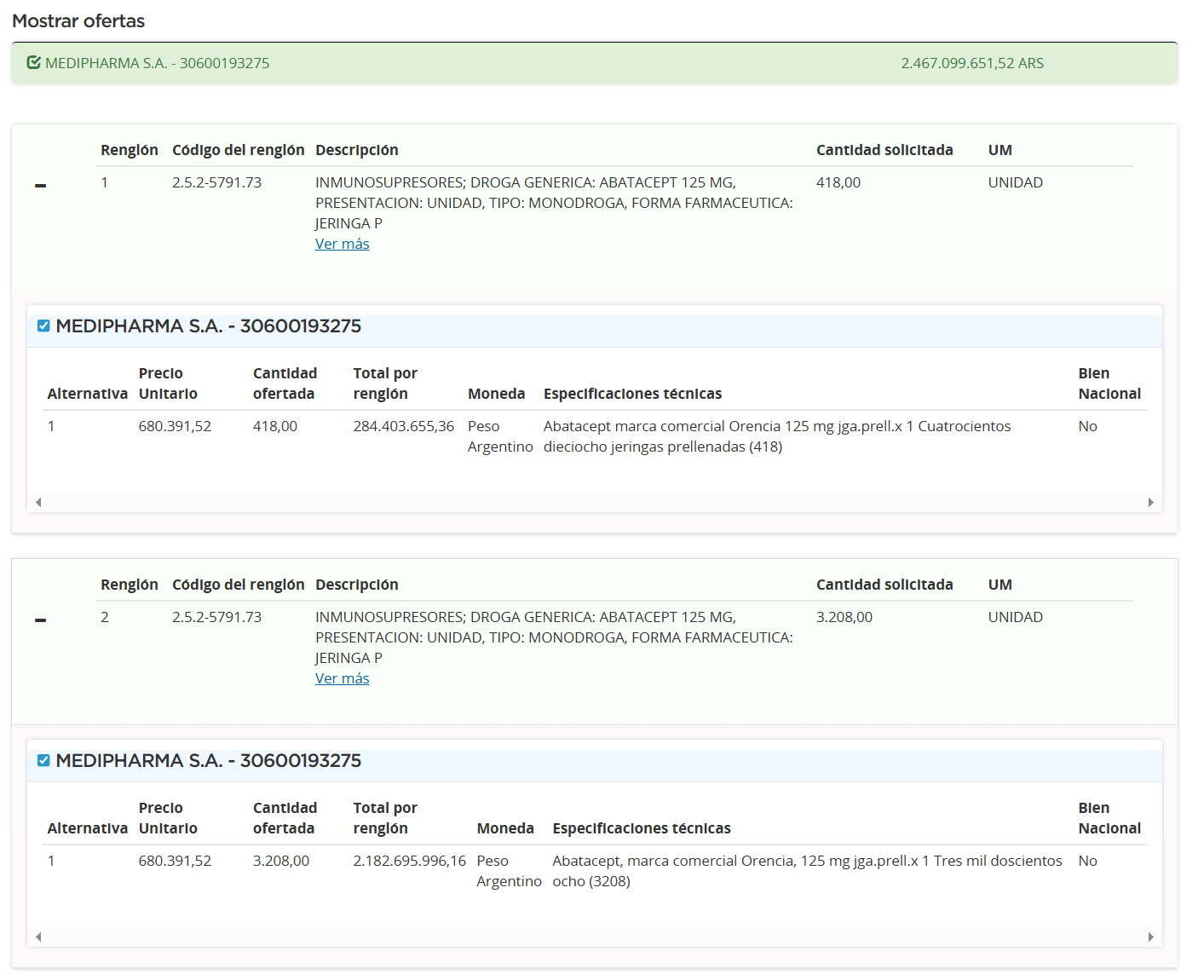Image resolution: width=1204 pixels, height=980 pixels.
Task: Click horizontal scrollbar track of renglón 1 offer table
Action: tap(594, 502)
